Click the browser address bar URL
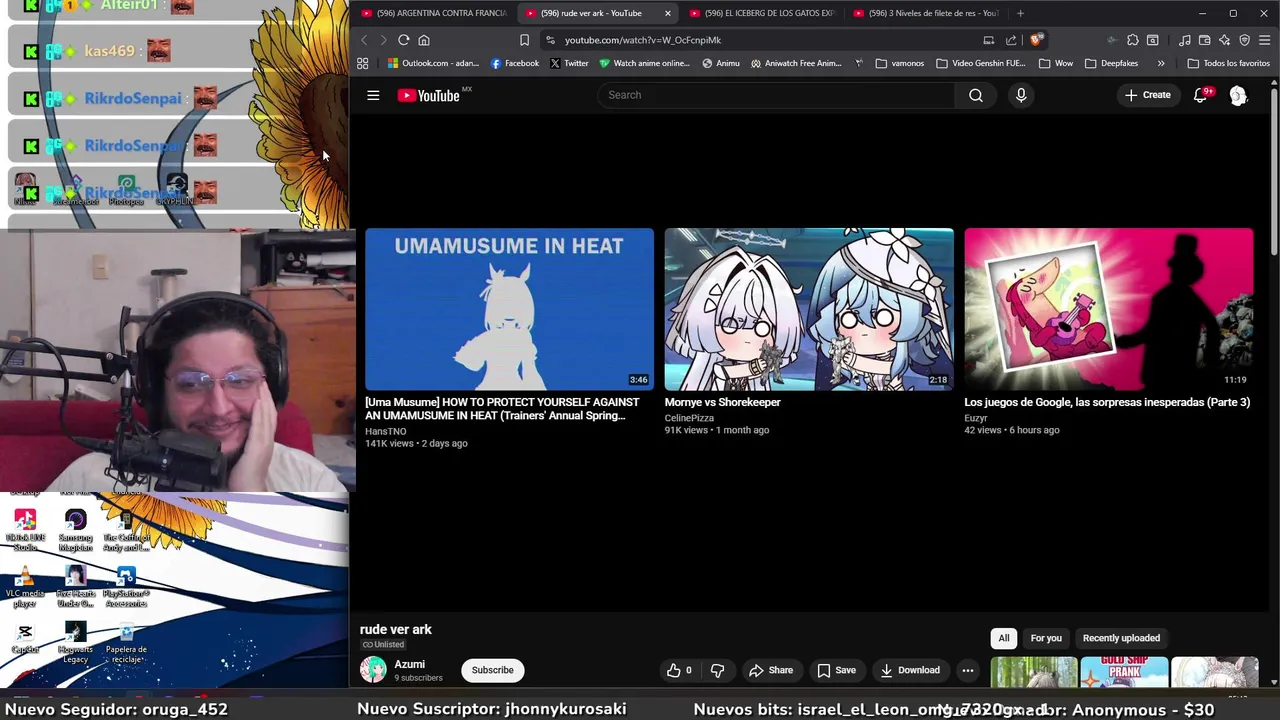 [x=642, y=40]
